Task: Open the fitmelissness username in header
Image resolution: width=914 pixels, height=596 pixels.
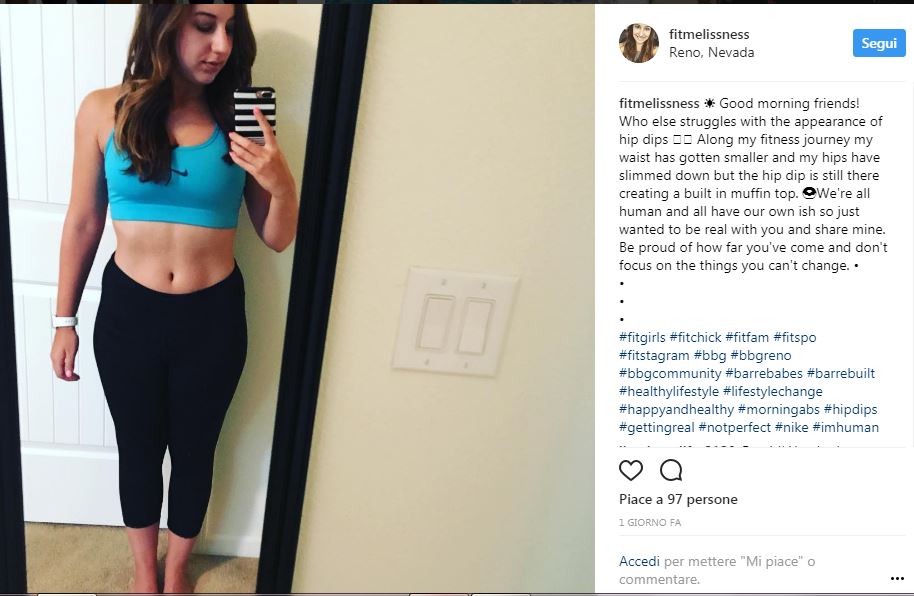Action: (x=709, y=34)
